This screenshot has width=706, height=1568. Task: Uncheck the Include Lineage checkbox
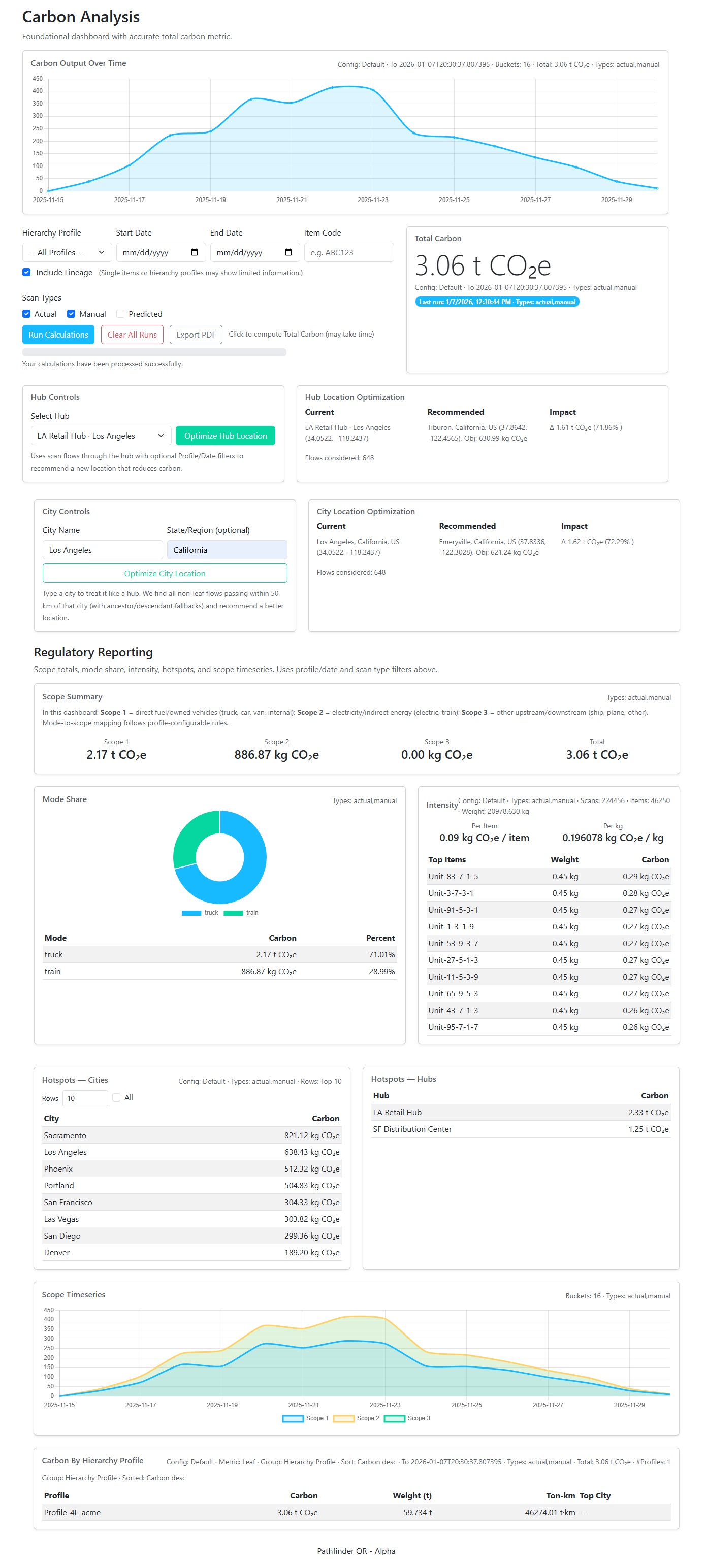26,272
